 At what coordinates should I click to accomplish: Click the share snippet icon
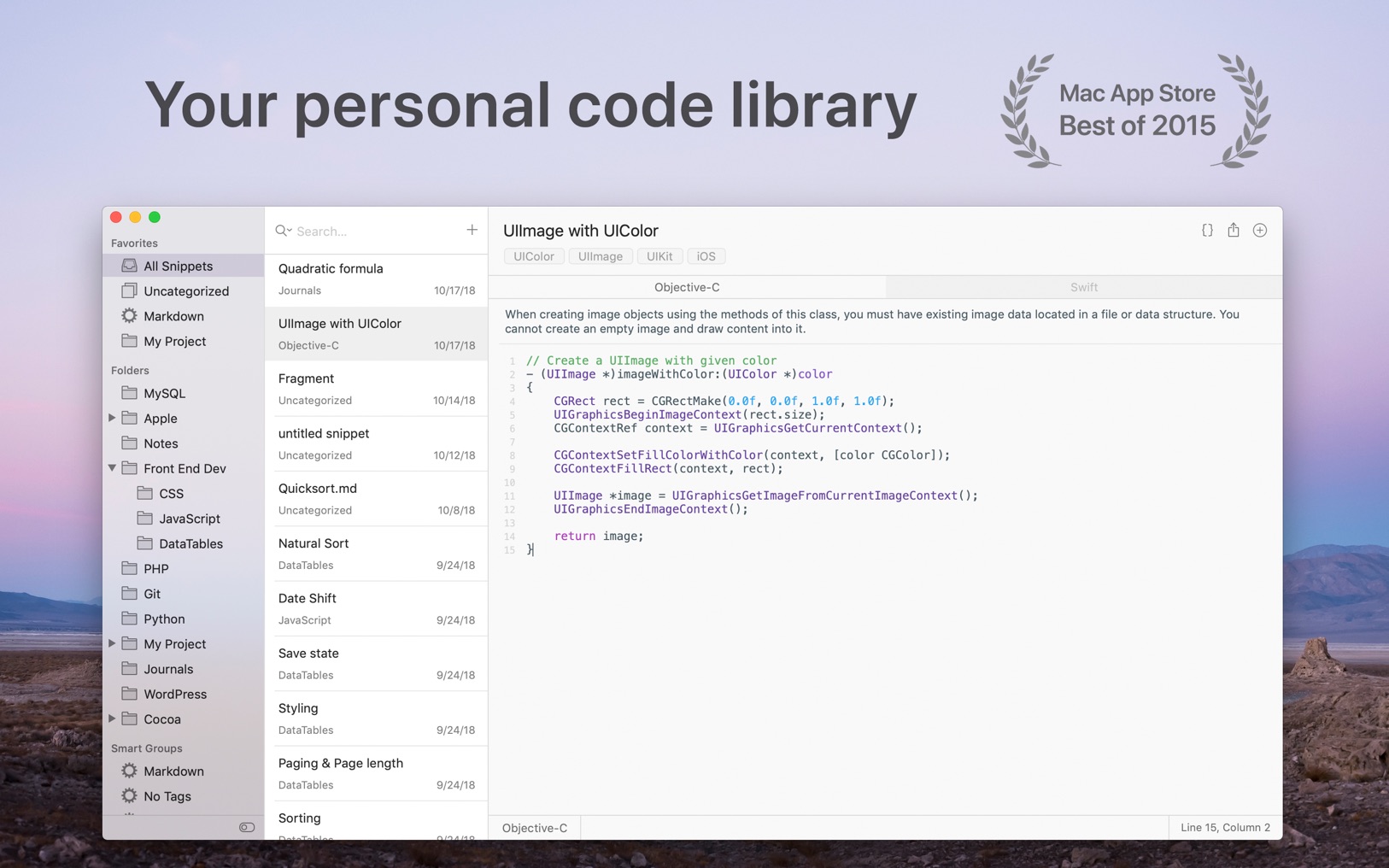pyautogui.click(x=1234, y=230)
